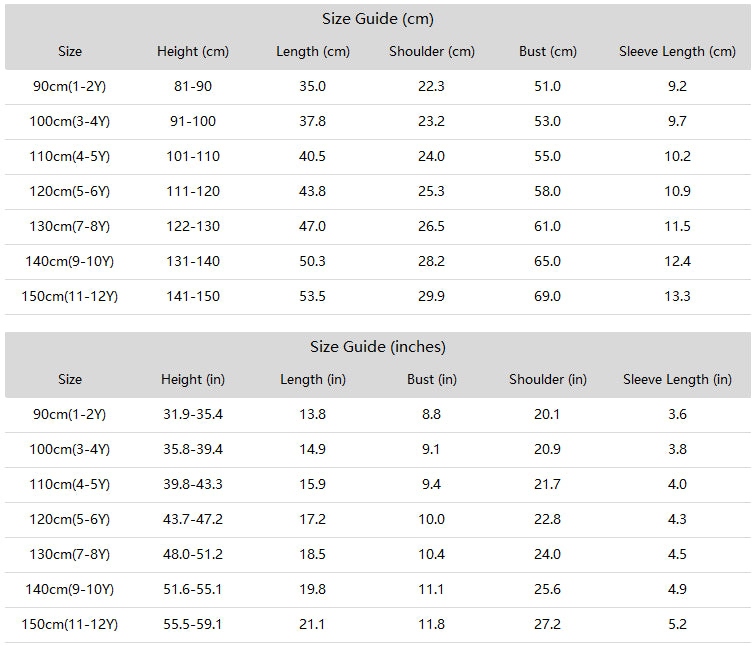The width and height of the screenshot is (752, 646).
Task: Select the 'Sleeve Length (cm)' column header
Action: (677, 51)
